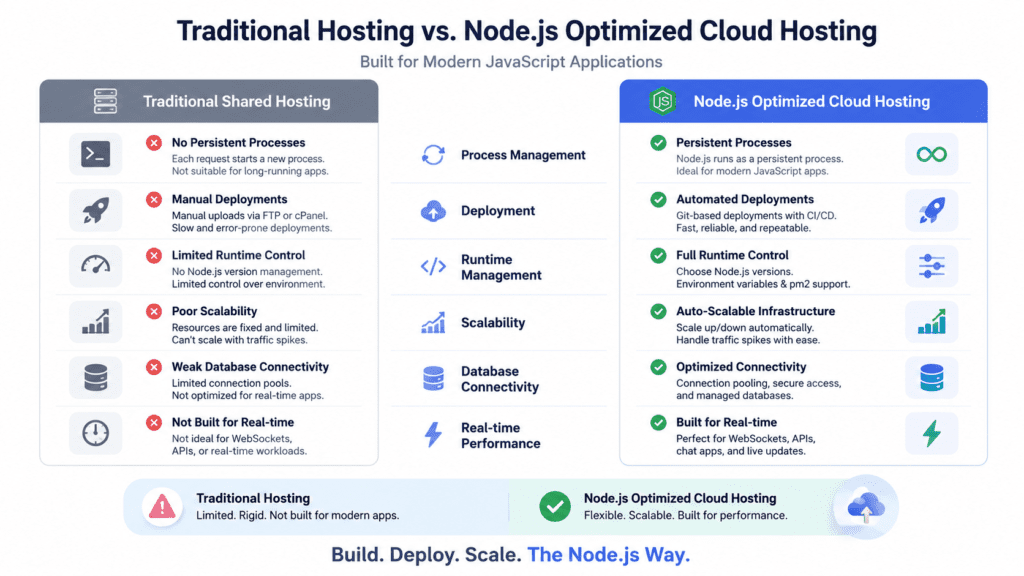Click the red X beside Limited Runtime Control
The height and width of the screenshot is (576, 1024).
[154, 255]
